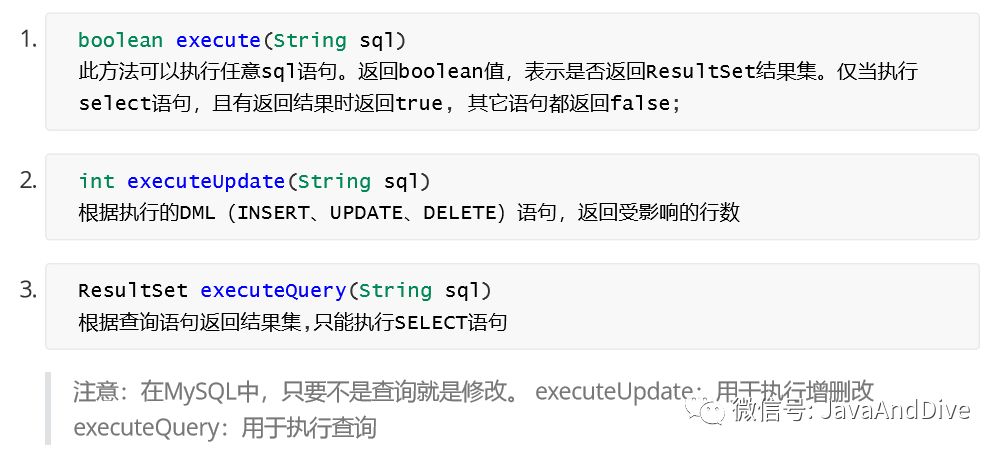
Task: Click the 'String' type in executeQuery signature
Action: [395, 290]
